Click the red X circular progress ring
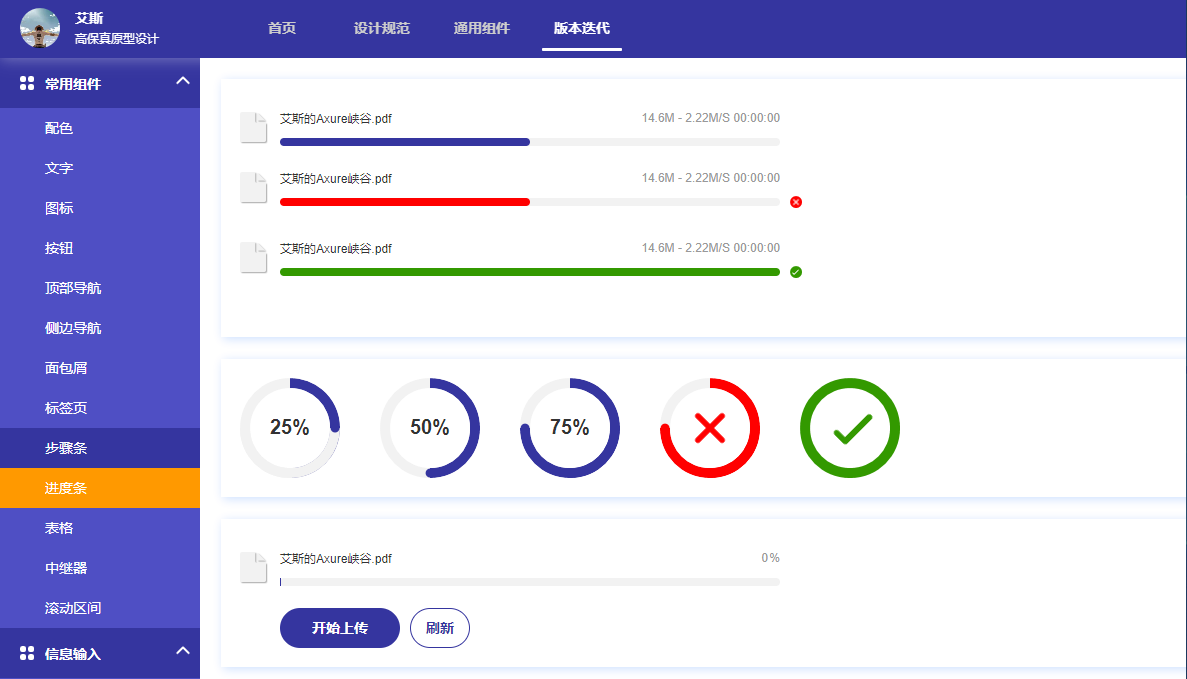 point(710,428)
